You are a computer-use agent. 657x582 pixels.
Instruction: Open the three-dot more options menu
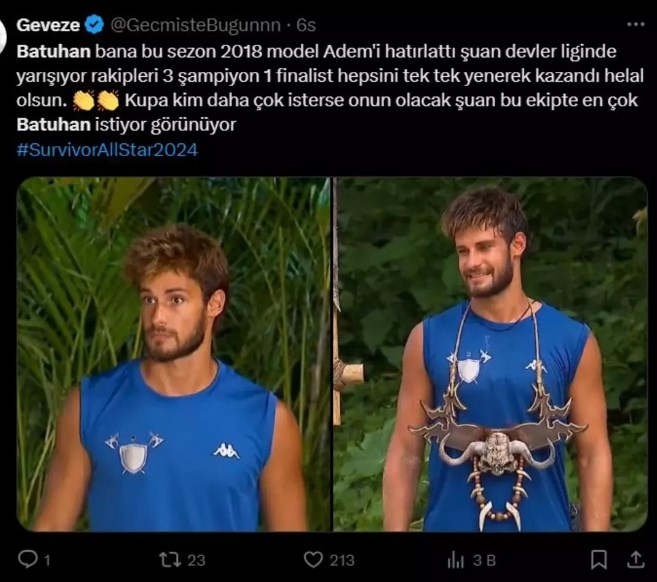point(635,25)
